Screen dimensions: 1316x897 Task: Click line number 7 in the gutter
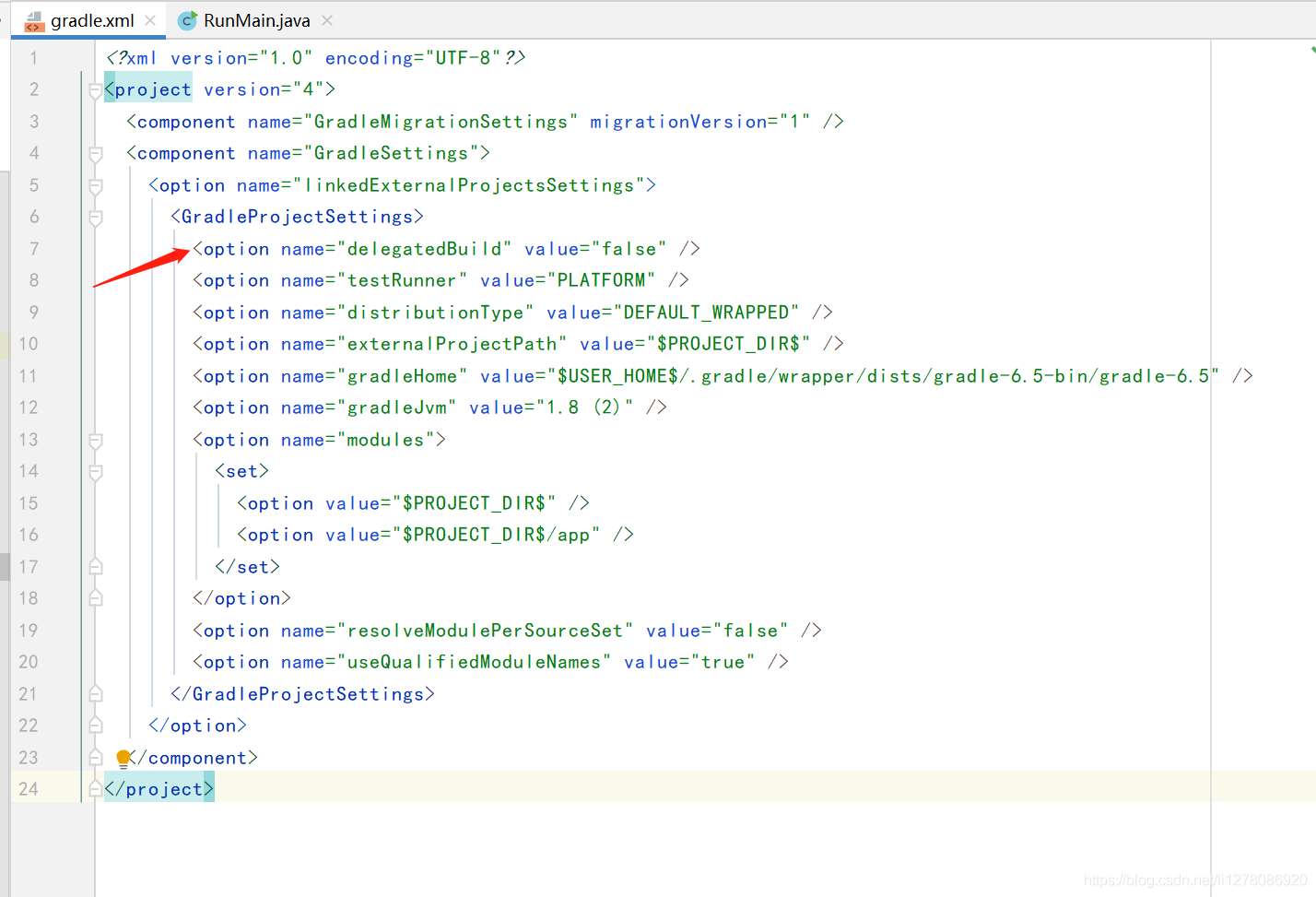[34, 249]
